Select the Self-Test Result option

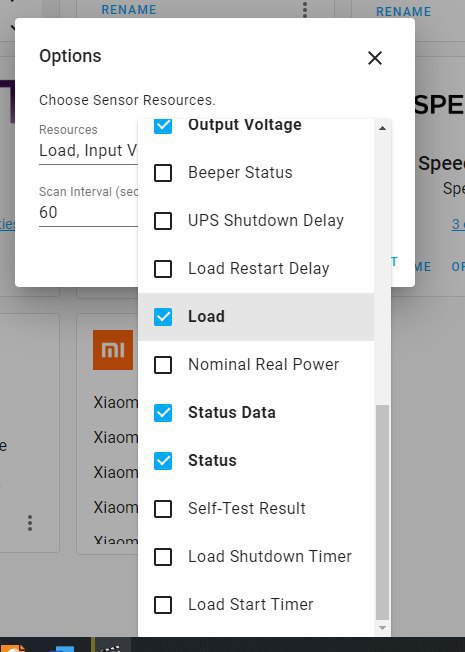coord(163,509)
